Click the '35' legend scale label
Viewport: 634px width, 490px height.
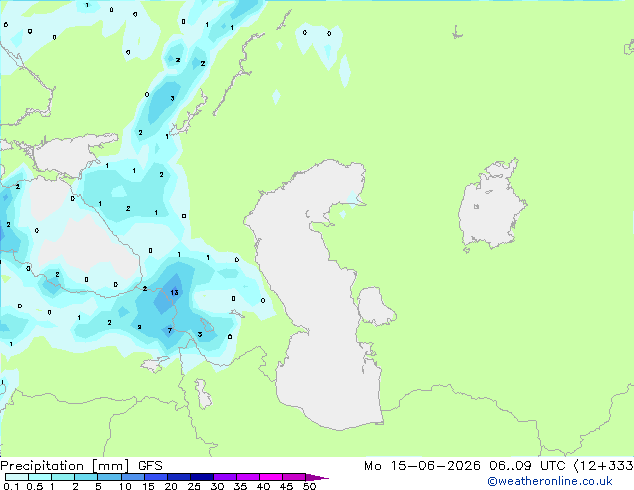[x=240, y=486]
